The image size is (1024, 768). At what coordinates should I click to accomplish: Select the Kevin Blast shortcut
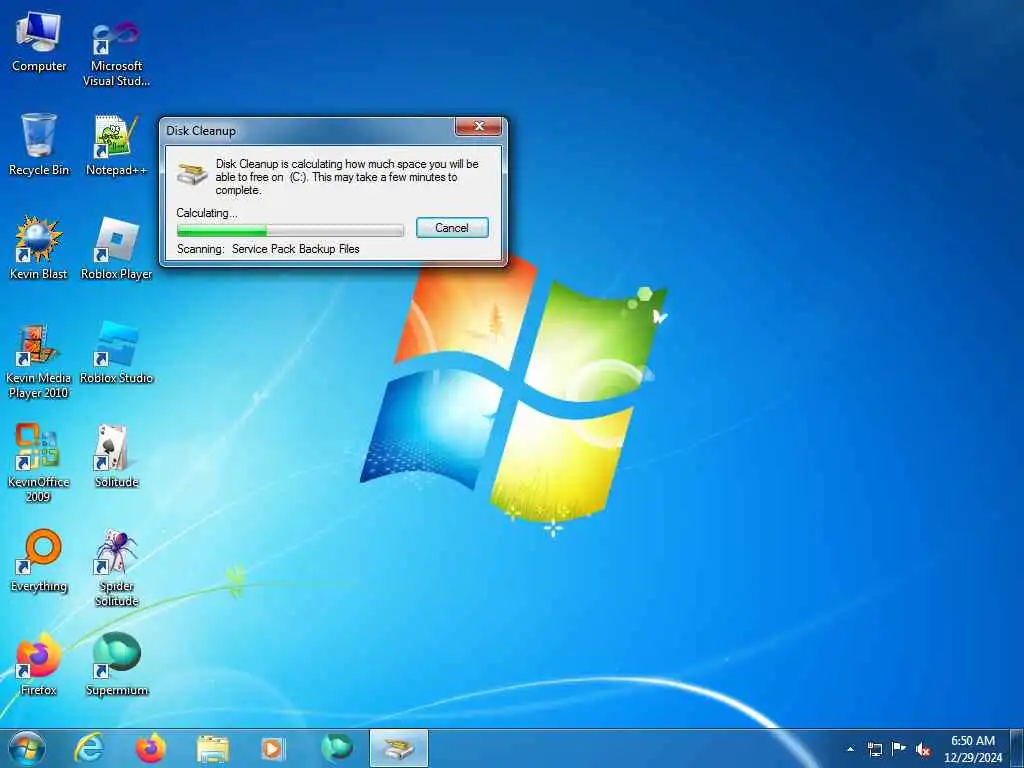tap(39, 248)
